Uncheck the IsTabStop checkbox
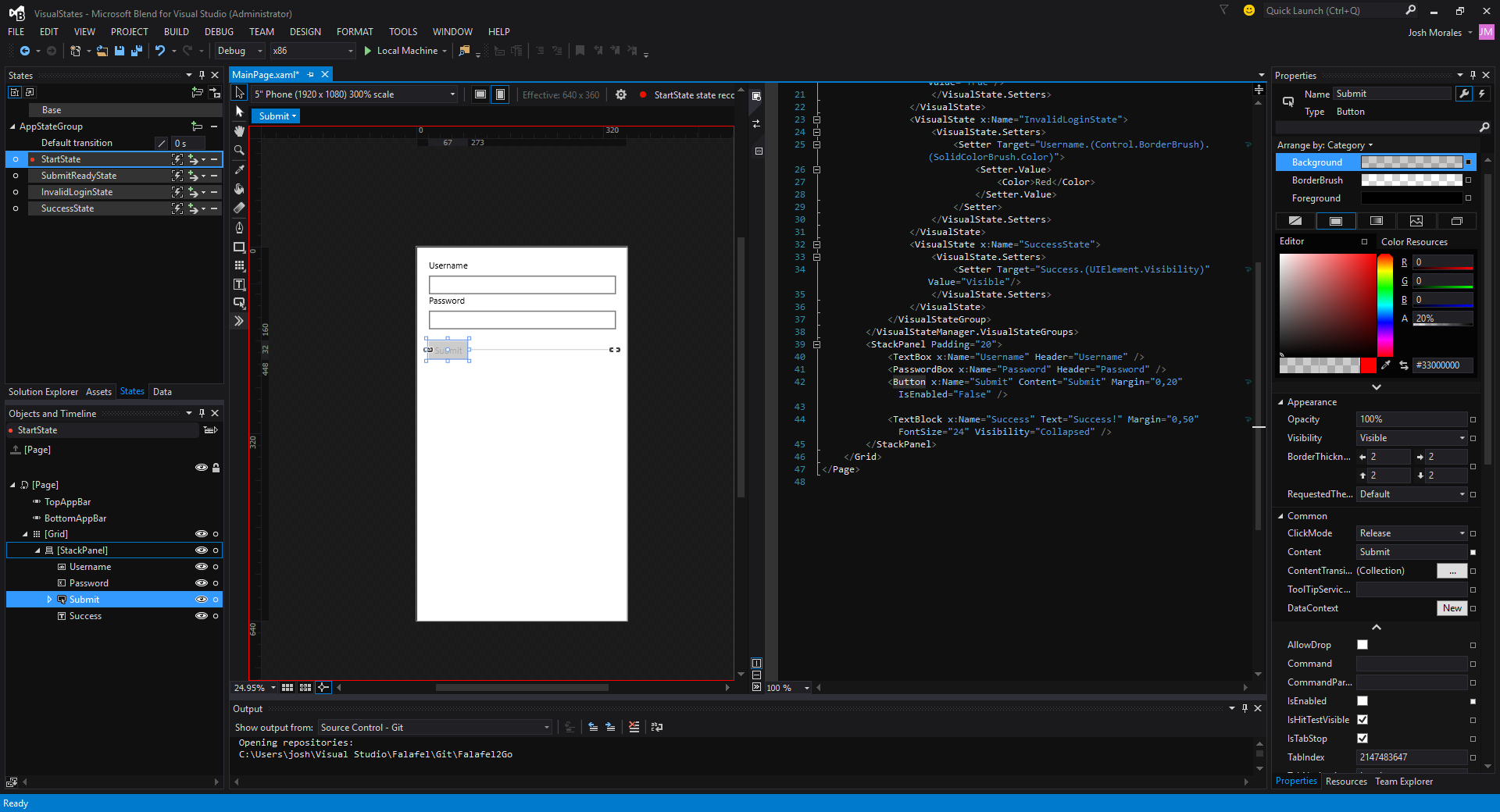 coord(1362,739)
